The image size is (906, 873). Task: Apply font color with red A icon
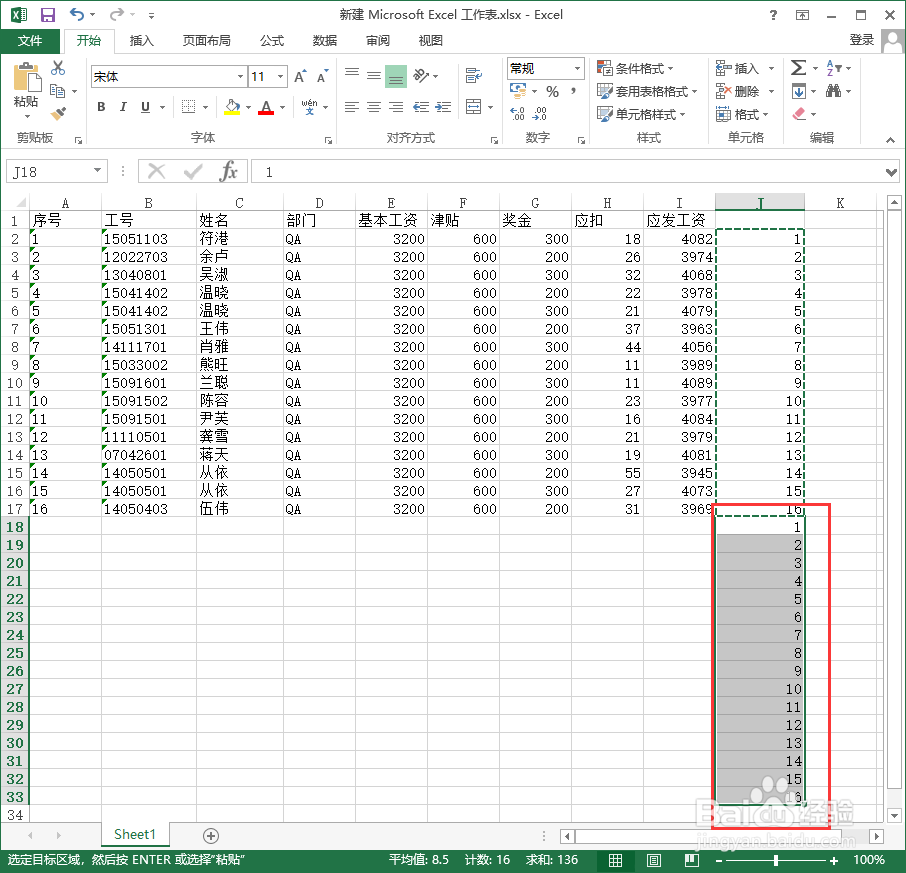(266, 107)
